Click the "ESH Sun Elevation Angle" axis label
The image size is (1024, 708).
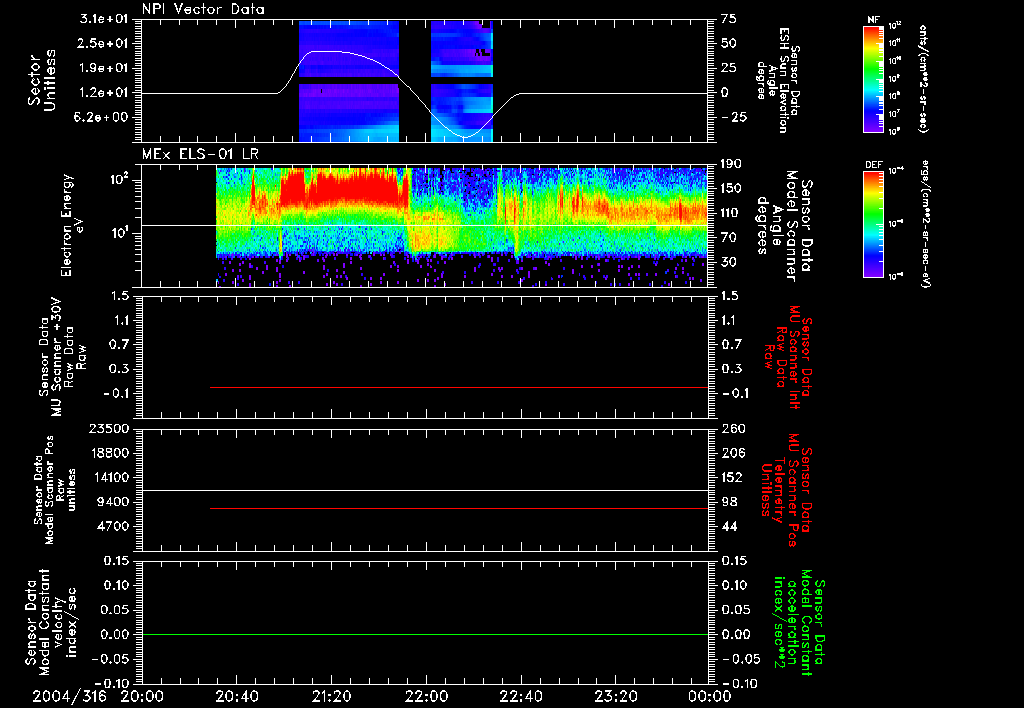coord(778,80)
